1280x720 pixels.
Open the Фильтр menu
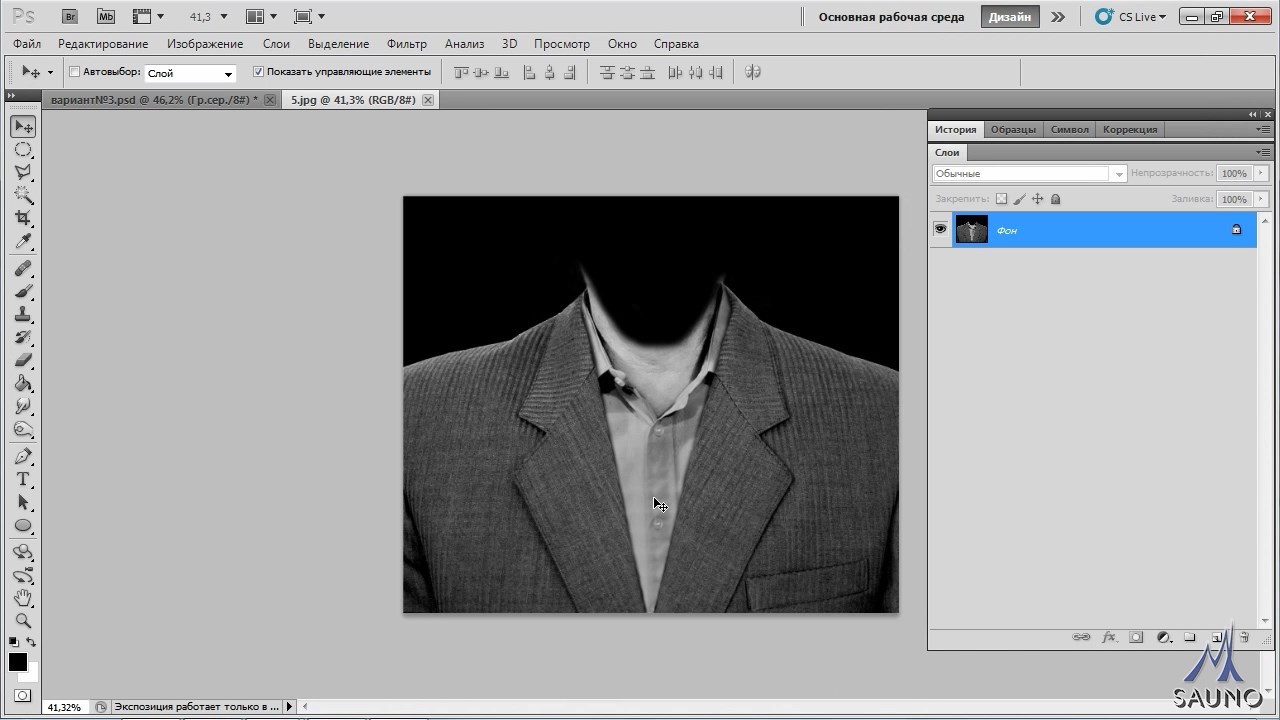pos(406,44)
